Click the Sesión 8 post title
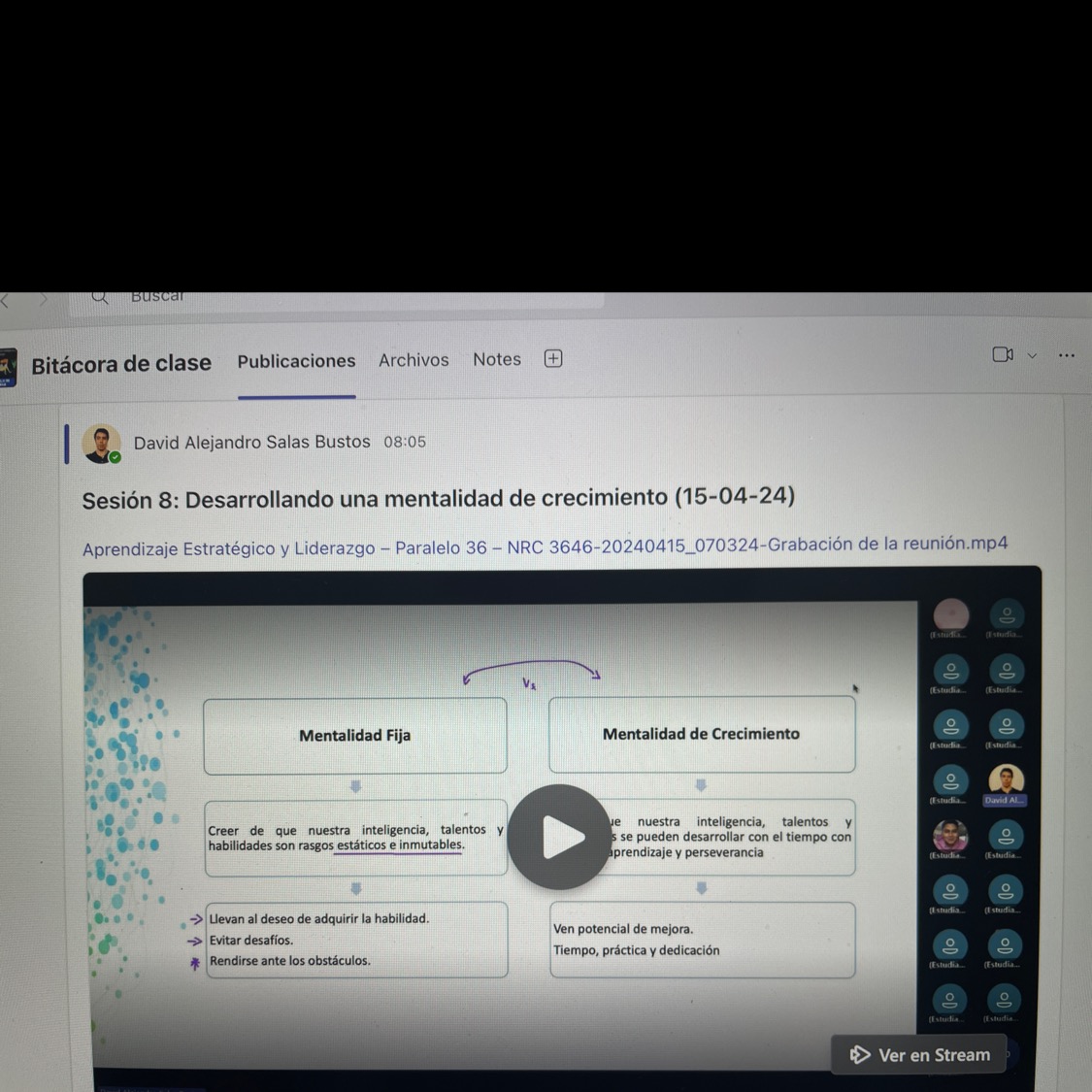The height and width of the screenshot is (1092, 1092). [438, 498]
